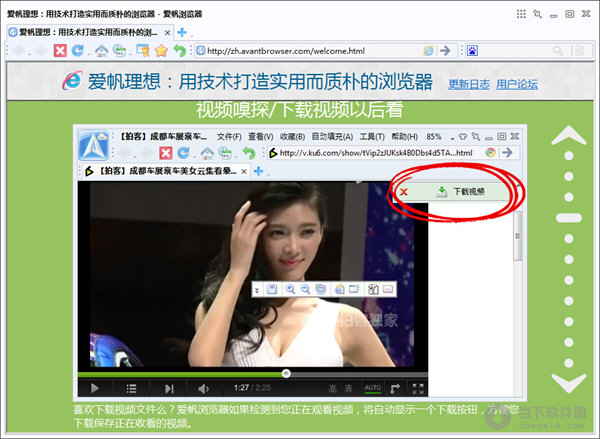Click the embedded screenshot's vertical scrollbar thumb
The image size is (600, 439).
[517, 236]
